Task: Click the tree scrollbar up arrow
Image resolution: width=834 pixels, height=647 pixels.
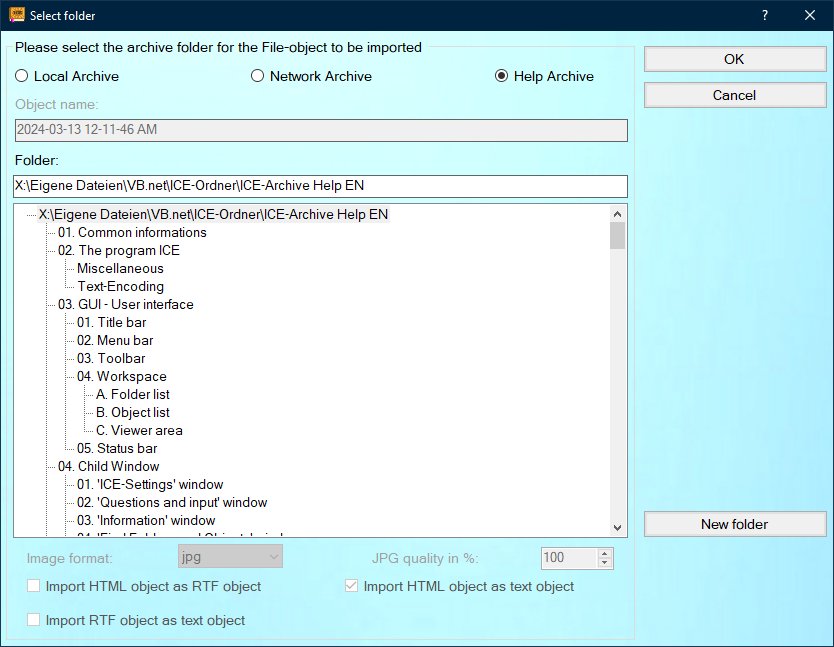Action: tap(617, 214)
